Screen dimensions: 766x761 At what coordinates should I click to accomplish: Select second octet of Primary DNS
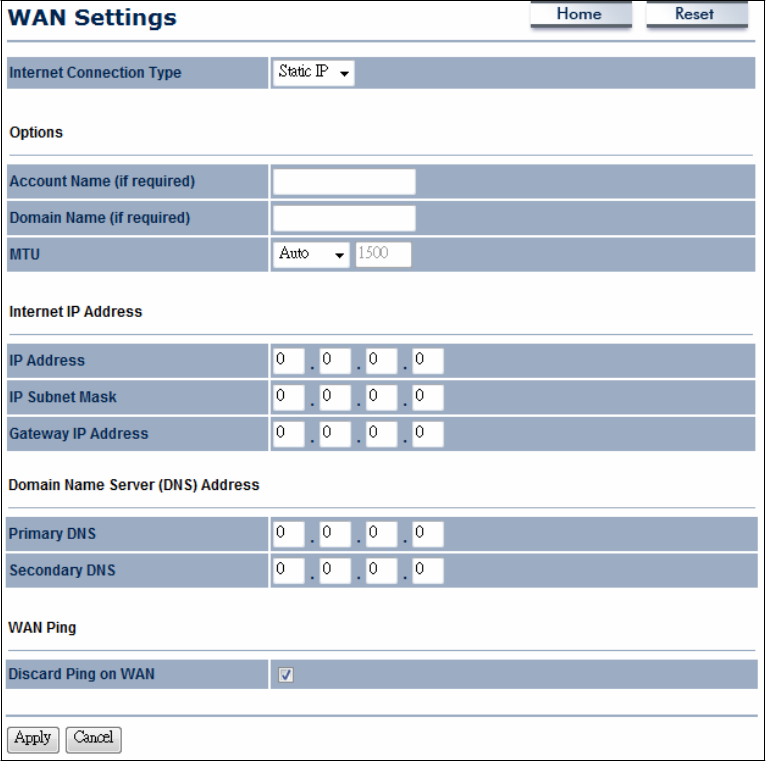tap(335, 534)
